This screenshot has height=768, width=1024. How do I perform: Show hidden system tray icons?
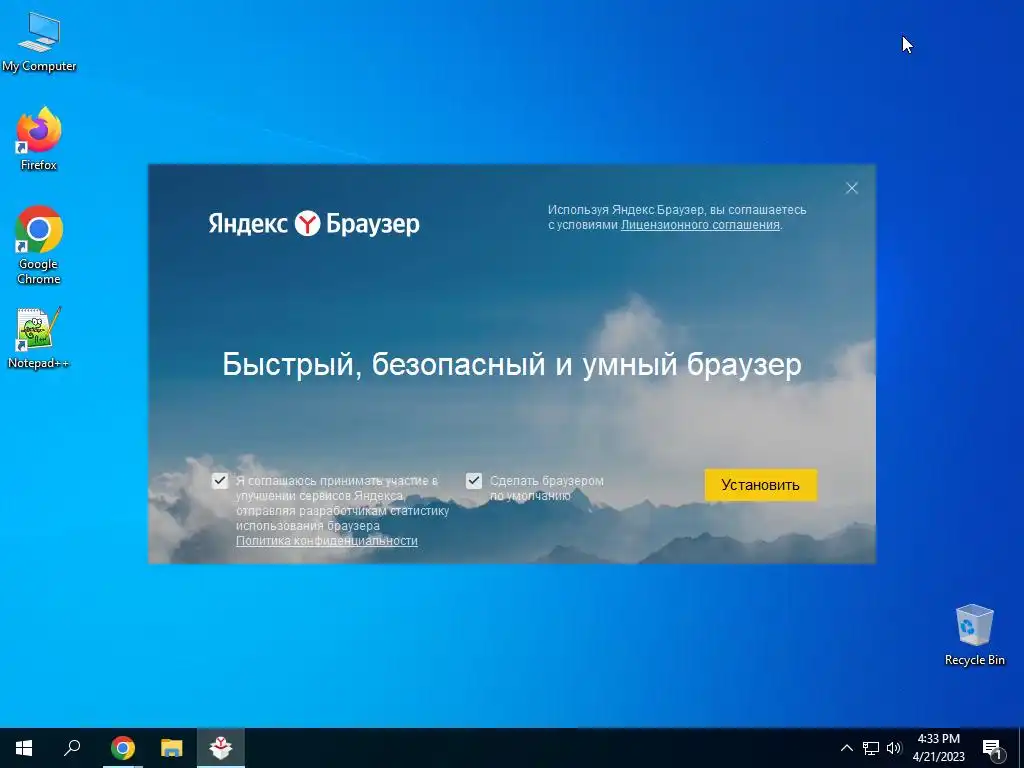point(846,748)
